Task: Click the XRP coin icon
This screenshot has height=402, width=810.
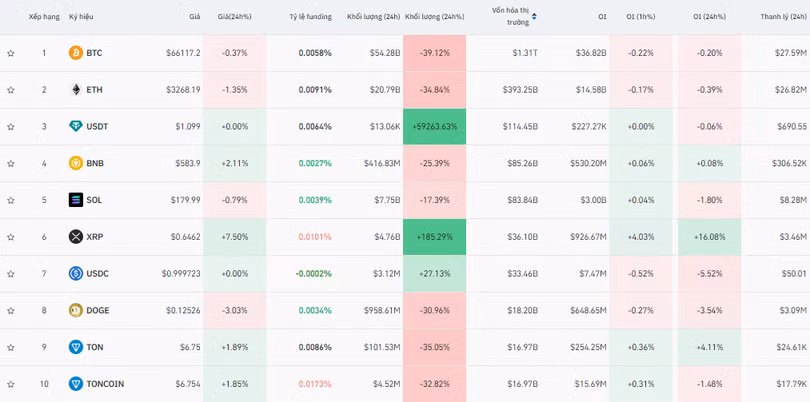Action: pyautogui.click(x=75, y=237)
